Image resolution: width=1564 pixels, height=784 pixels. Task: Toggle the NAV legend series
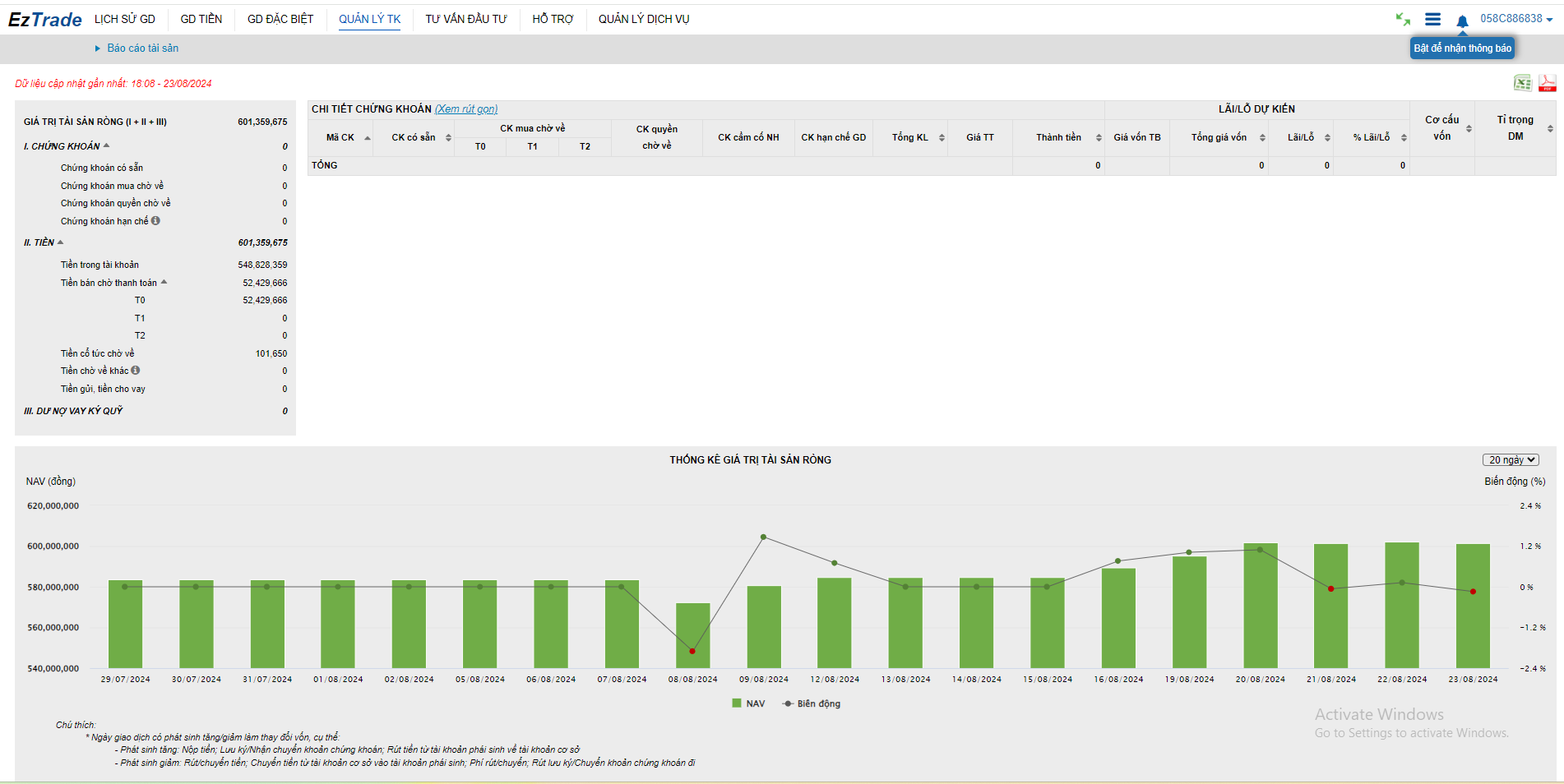pos(748,703)
